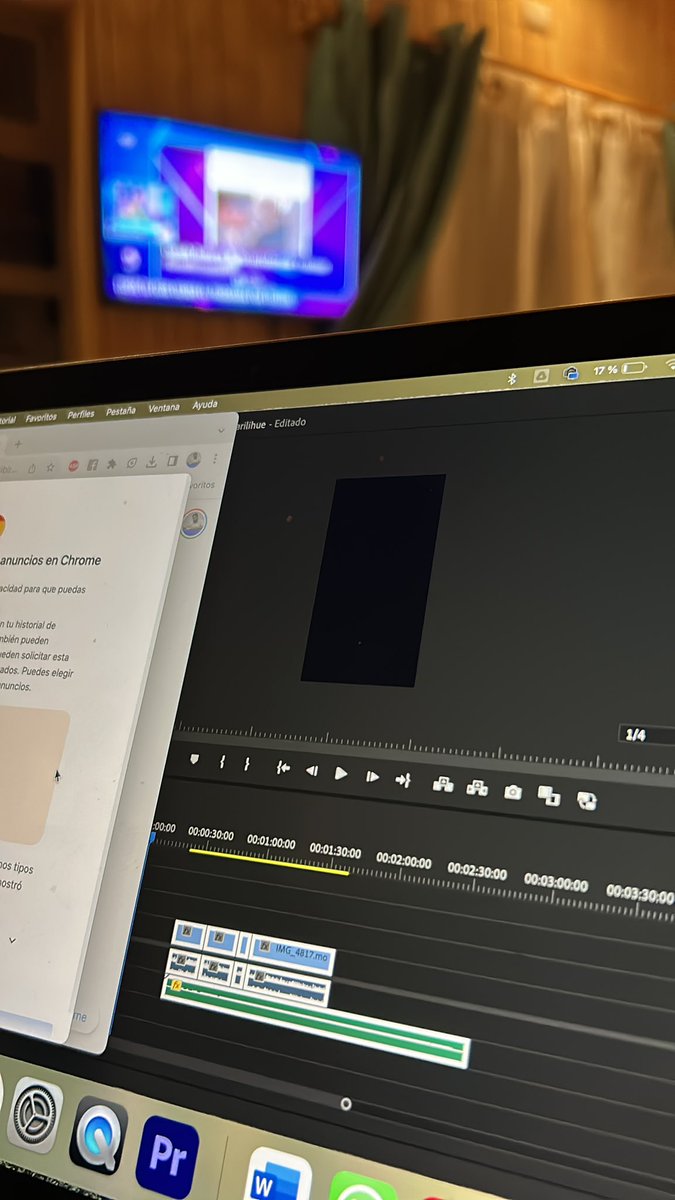Click the Wi-Fi icon in menu bar
The height and width of the screenshot is (1200, 675).
click(669, 364)
